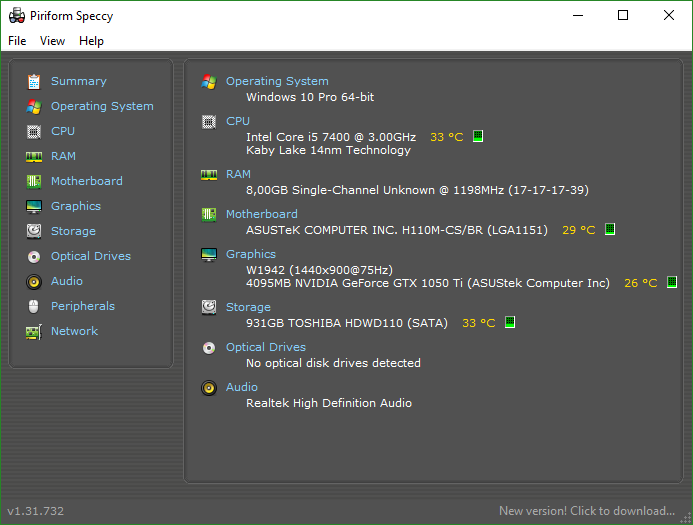Click the v1.31.732 version label

tap(36, 511)
